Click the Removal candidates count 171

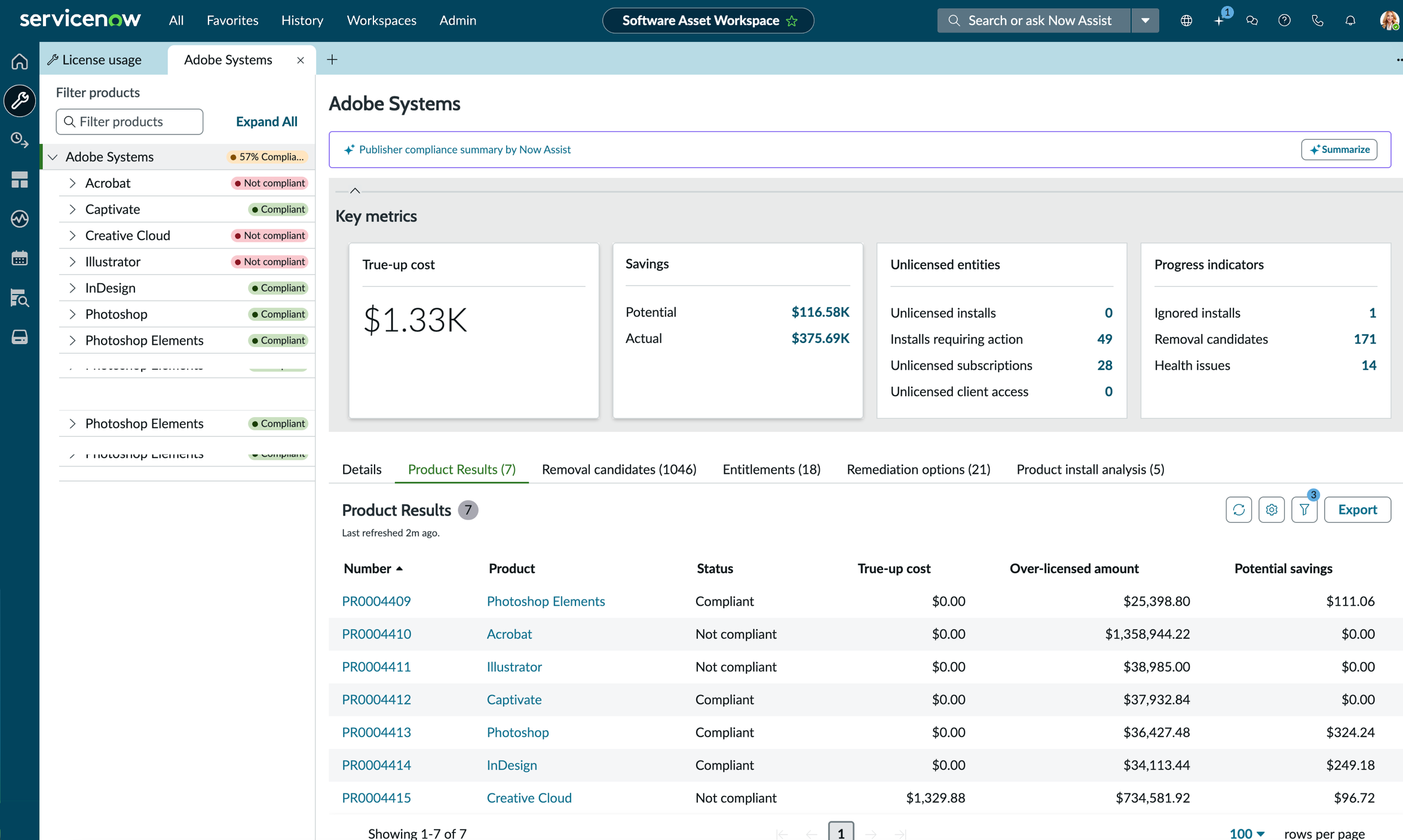click(1365, 339)
